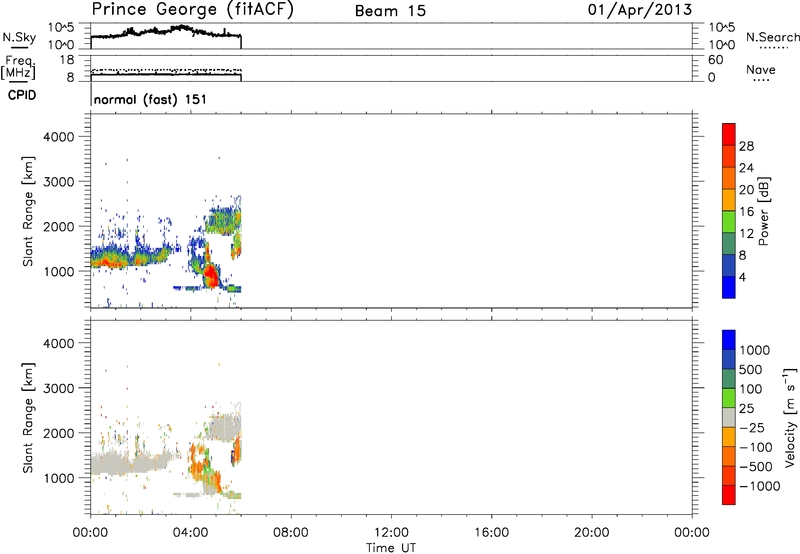The height and width of the screenshot is (554, 800).
Task: Pick the bright blue top segment of Velocity colorbar
Action: tap(729, 340)
